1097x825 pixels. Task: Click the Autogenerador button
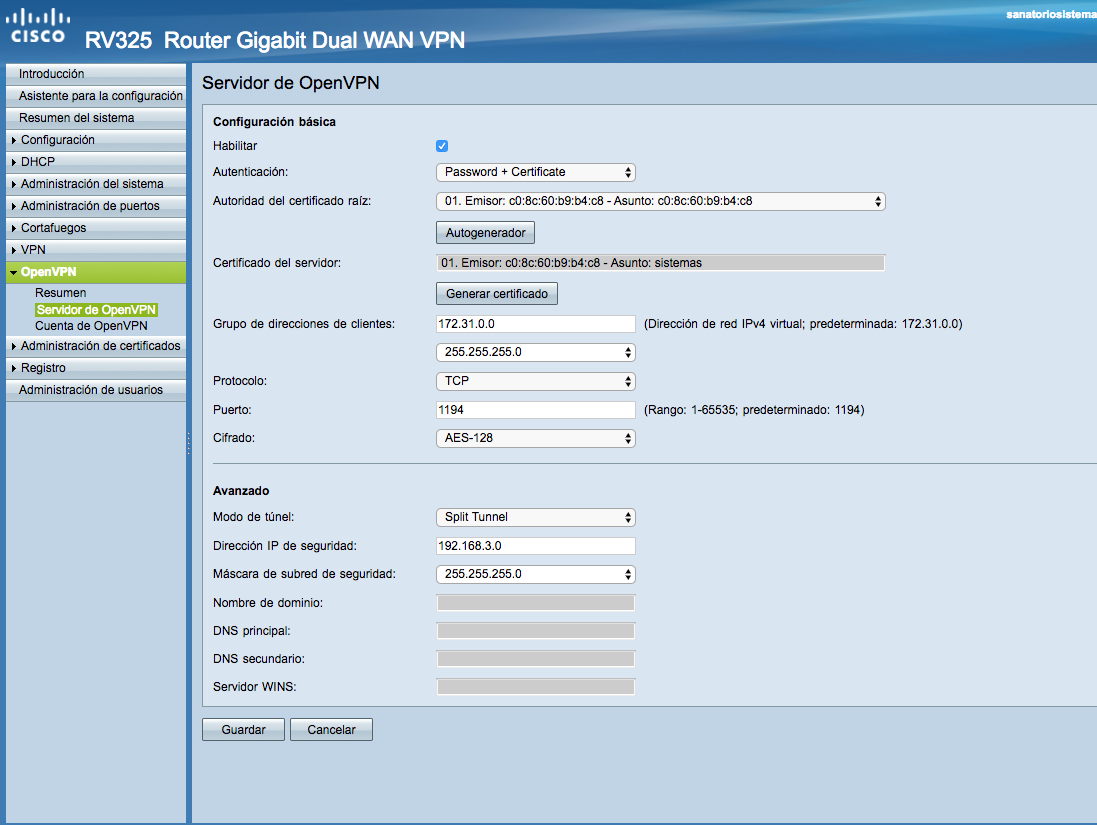click(x=485, y=233)
